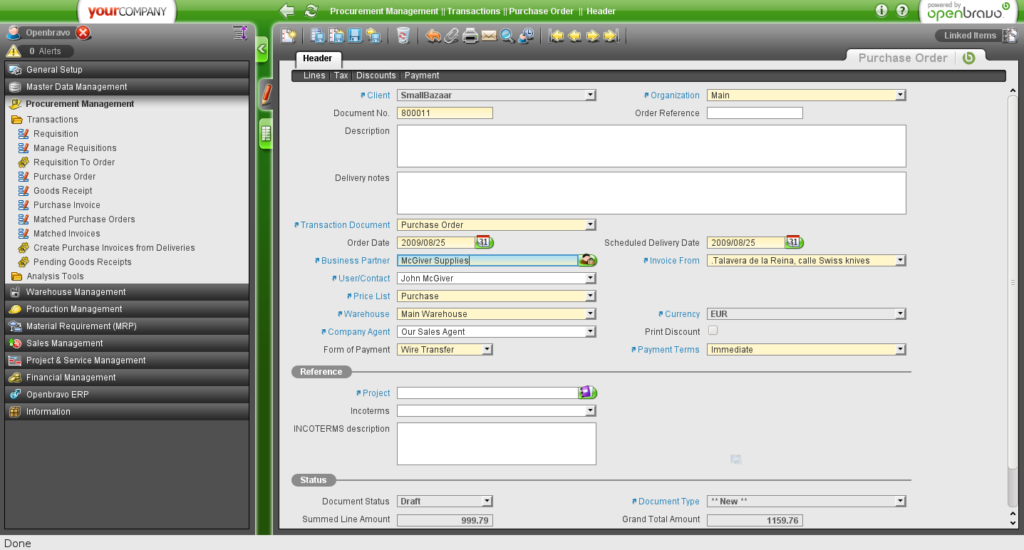The height and width of the screenshot is (550, 1024).
Task: Open the Project selector icon
Action: [x=588, y=393]
